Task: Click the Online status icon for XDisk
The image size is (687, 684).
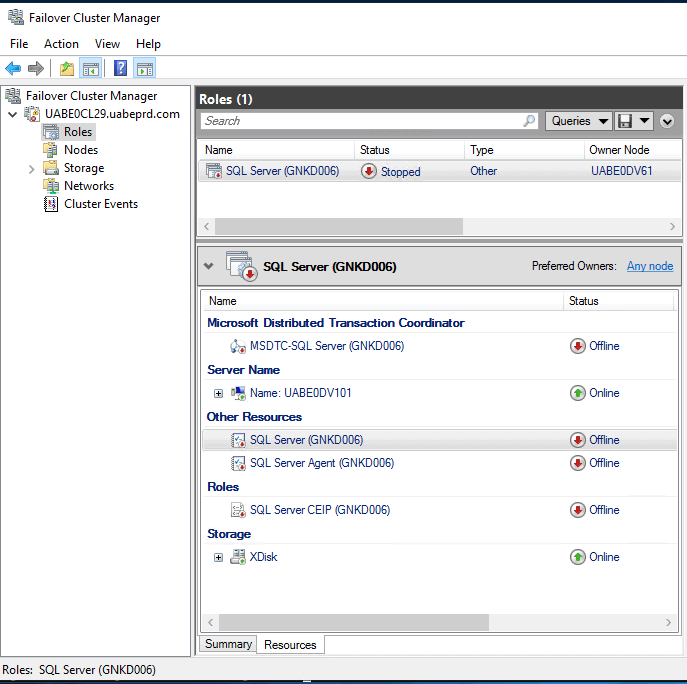Action: pos(578,557)
